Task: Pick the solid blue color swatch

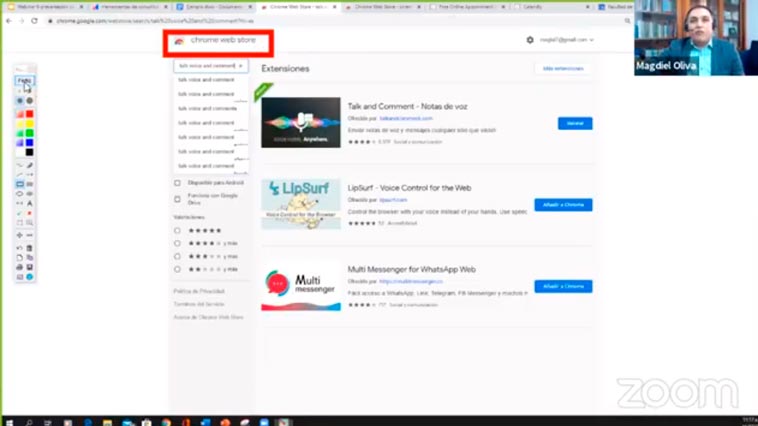Action: pos(29,143)
